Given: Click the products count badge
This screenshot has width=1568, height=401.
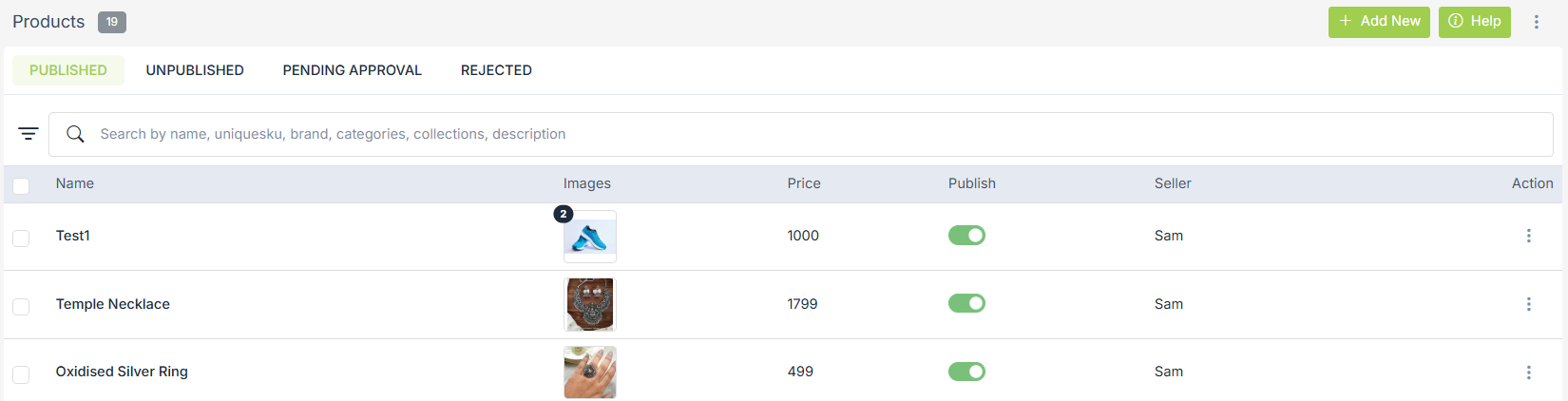Looking at the screenshot, I should click(112, 22).
